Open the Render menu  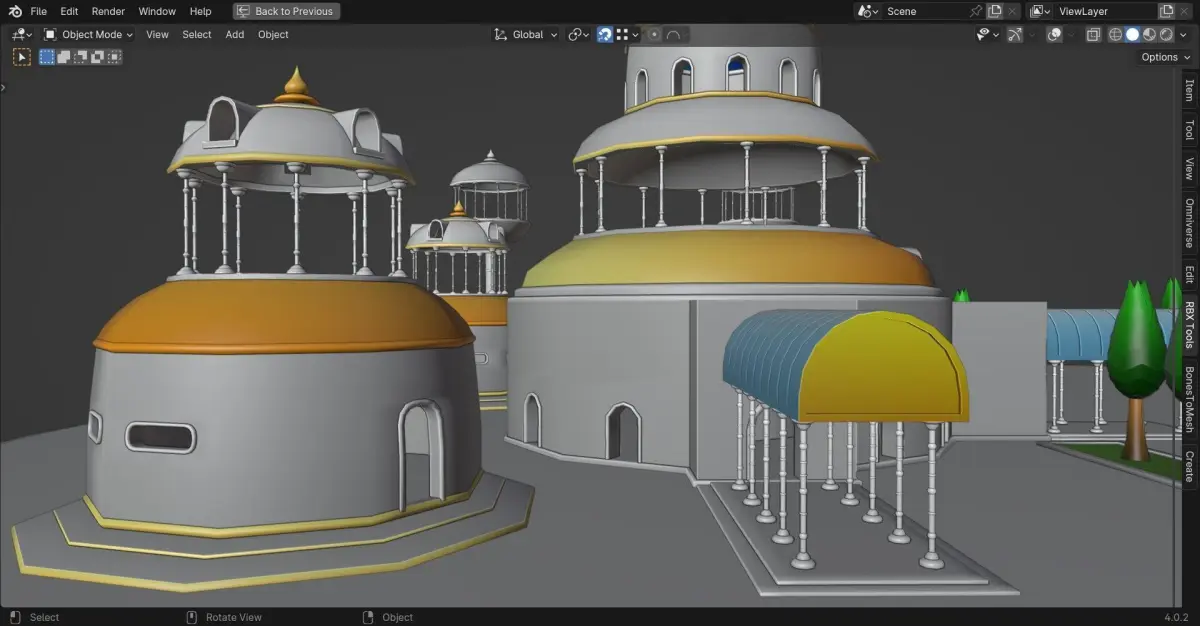tap(108, 11)
